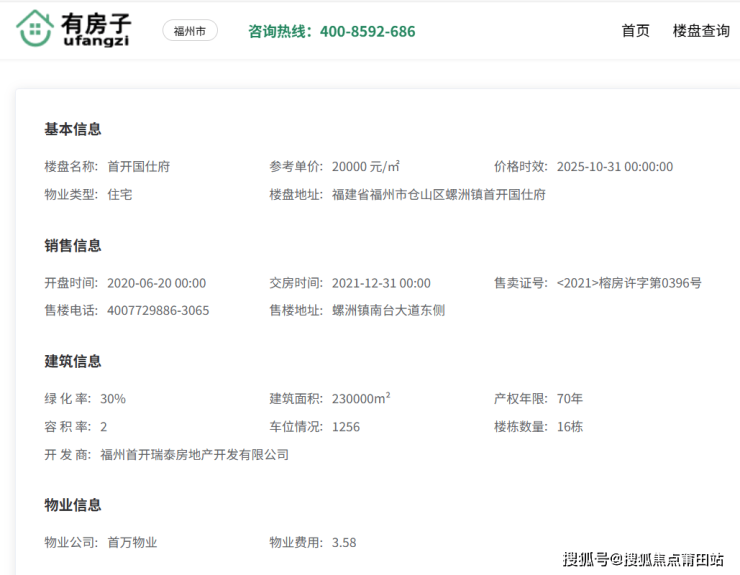The width and height of the screenshot is (740, 575).
Task: Open the 楼盘查询 navigation item
Action: (x=701, y=31)
